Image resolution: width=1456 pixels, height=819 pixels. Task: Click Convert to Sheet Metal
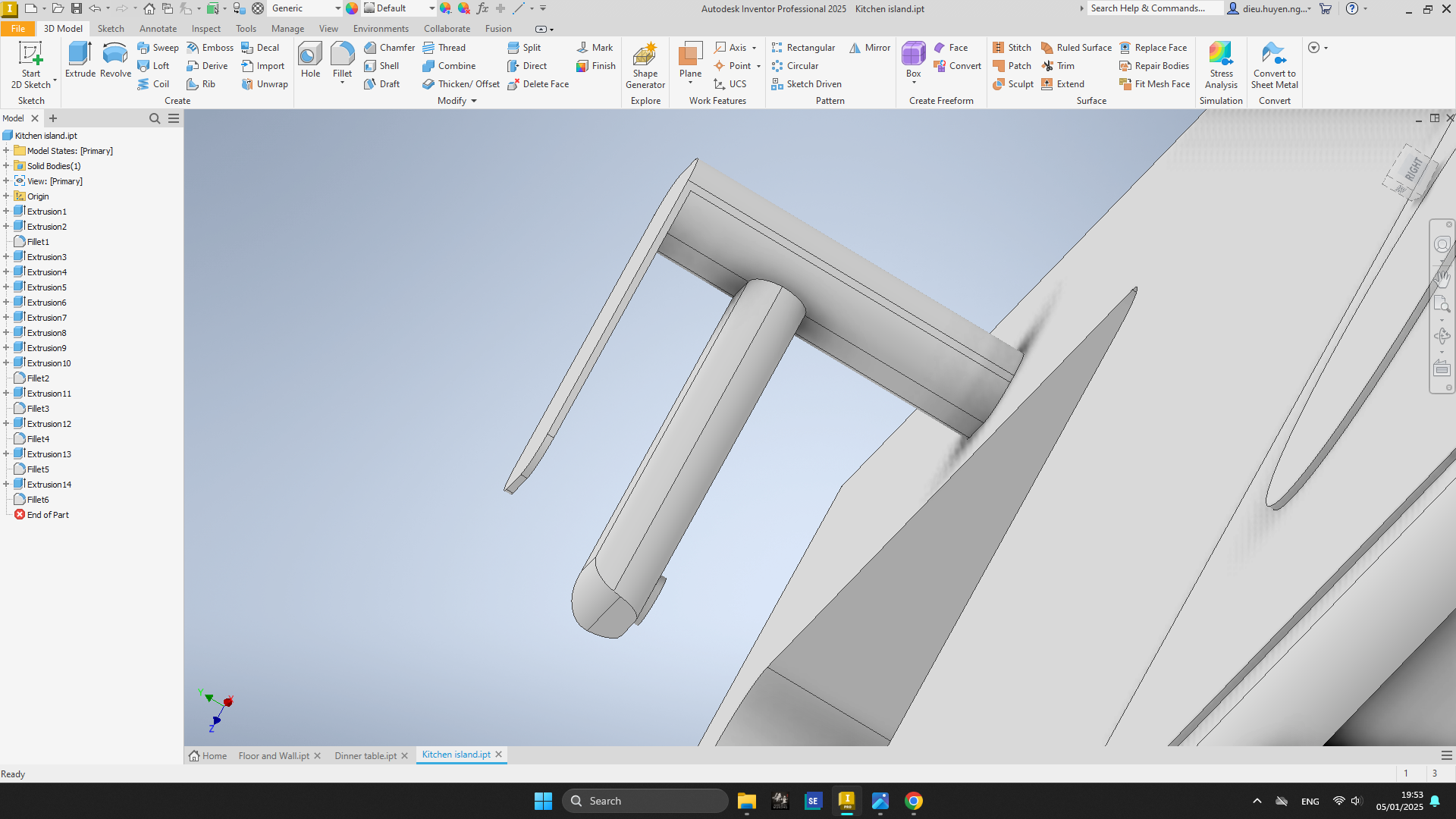(x=1274, y=66)
